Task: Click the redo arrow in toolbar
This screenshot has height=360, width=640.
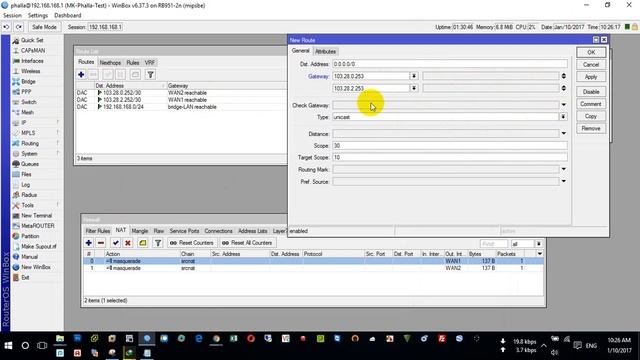Action: 19,27
